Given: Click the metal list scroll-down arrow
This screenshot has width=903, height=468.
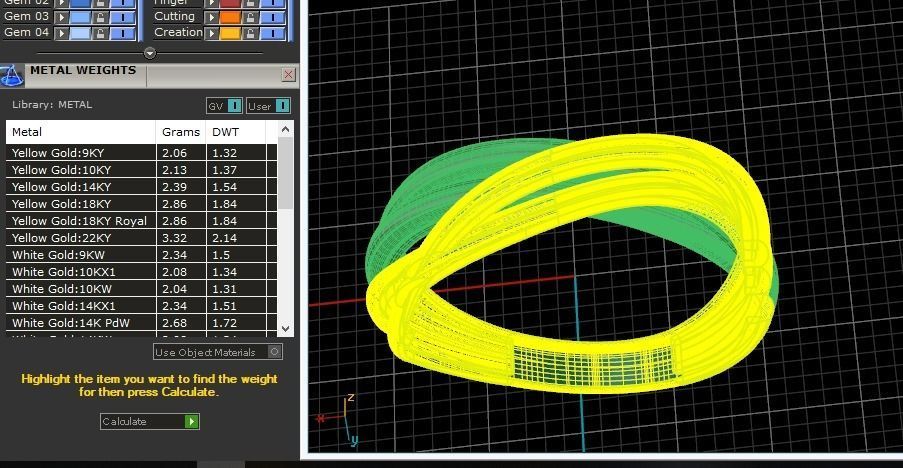Looking at the screenshot, I should [x=286, y=329].
